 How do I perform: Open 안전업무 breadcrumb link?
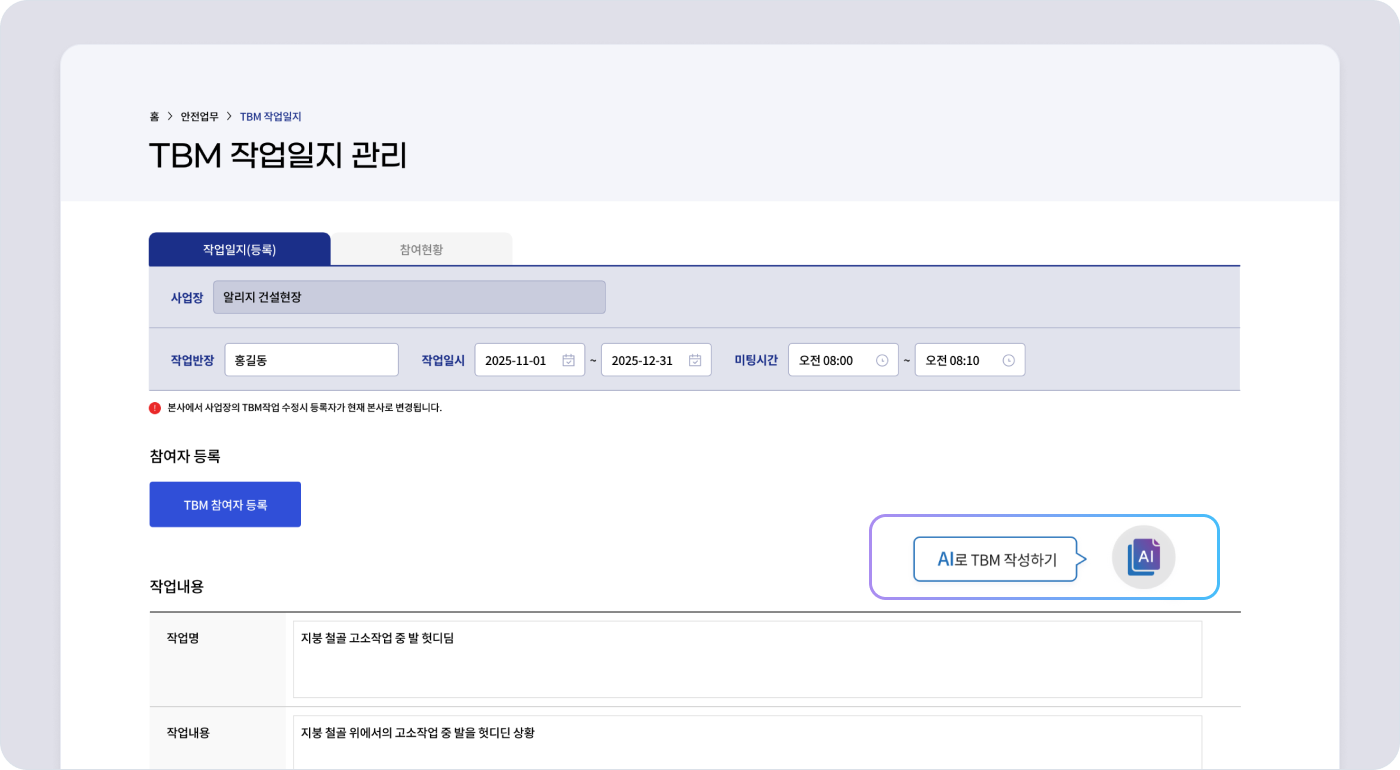click(x=199, y=117)
